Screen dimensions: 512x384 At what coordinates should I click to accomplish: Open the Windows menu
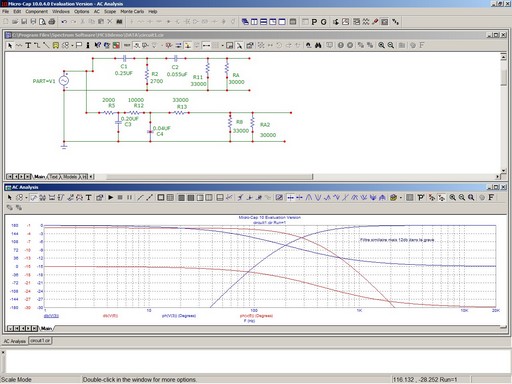pyautogui.click(x=61, y=11)
